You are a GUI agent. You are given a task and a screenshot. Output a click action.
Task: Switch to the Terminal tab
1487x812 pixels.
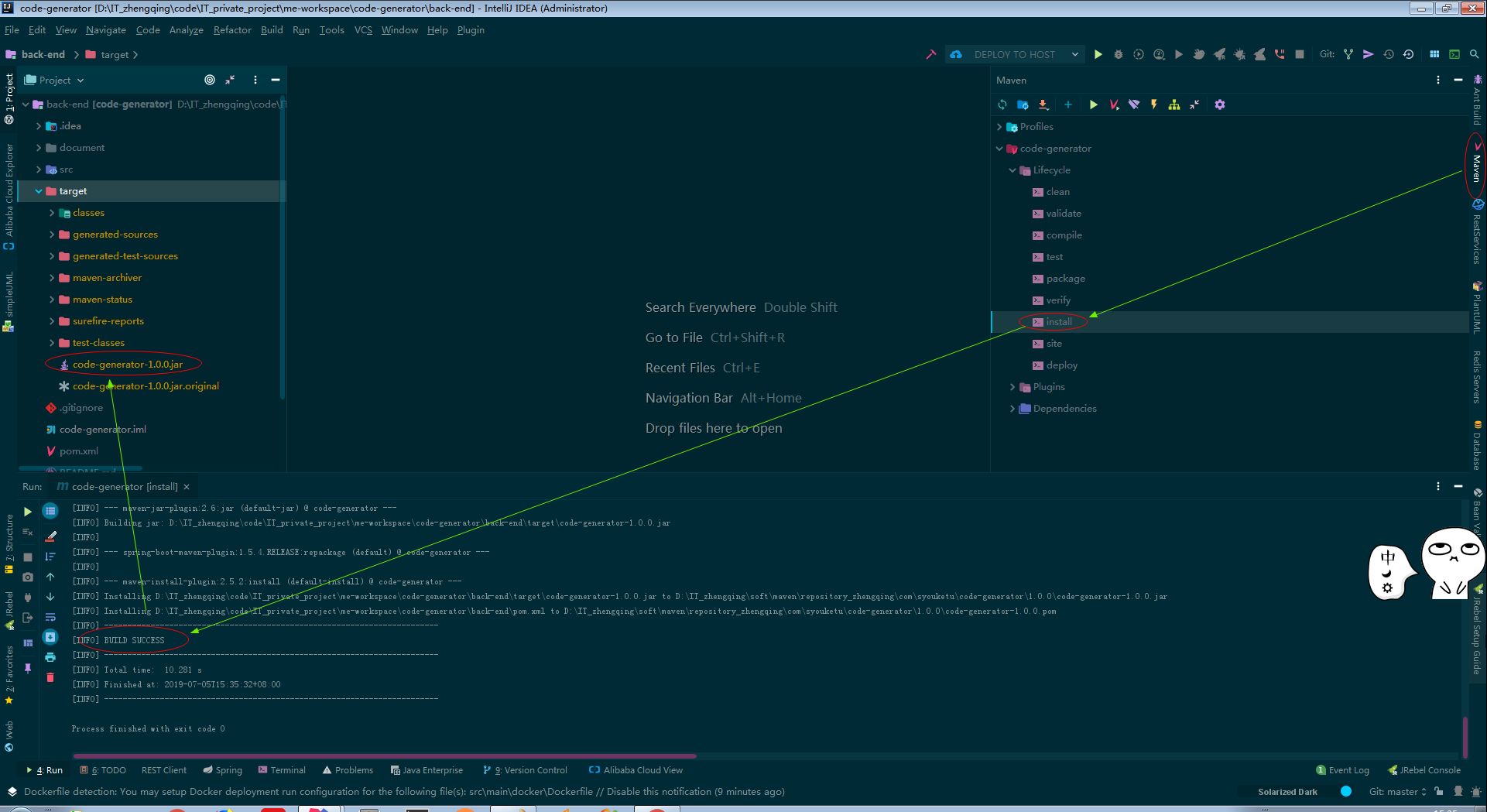(x=282, y=770)
